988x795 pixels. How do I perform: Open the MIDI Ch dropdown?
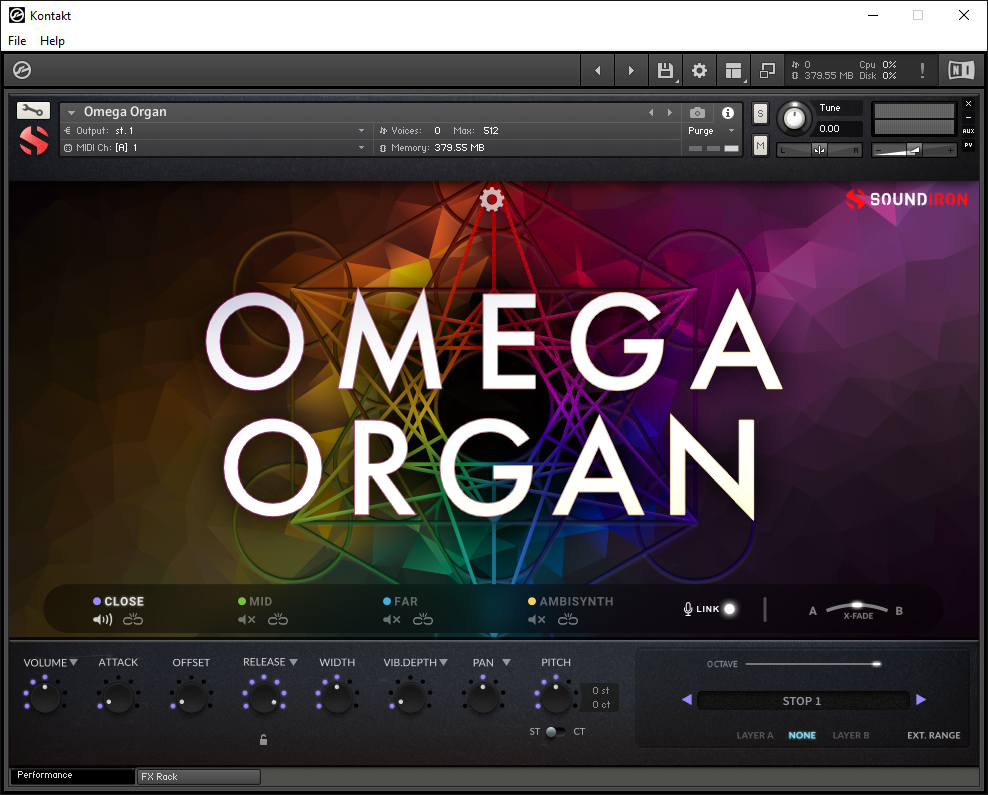[362, 147]
